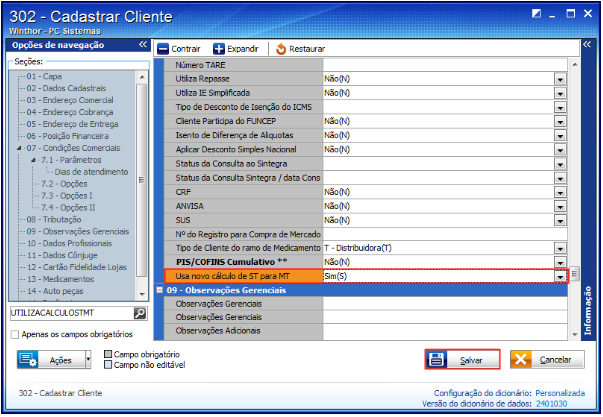Click the Personalizada dictionary configuration link
This screenshot has height=417, width=603.
[560, 393]
